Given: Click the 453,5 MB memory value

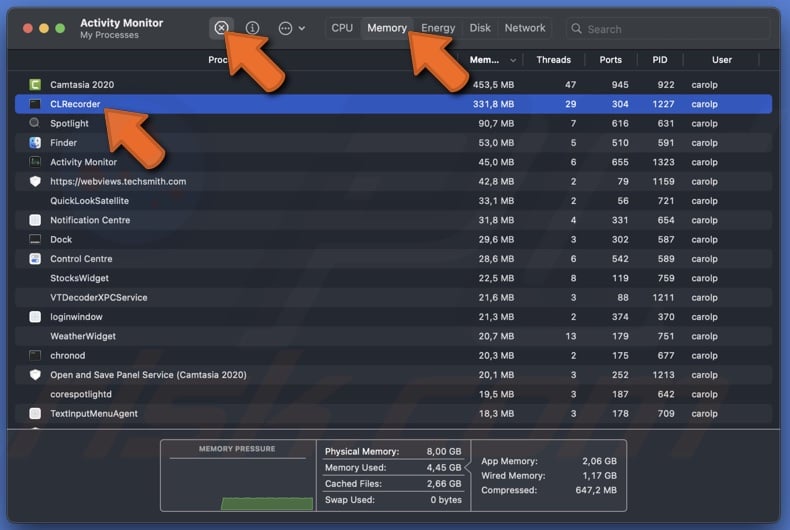Looking at the screenshot, I should coord(493,85).
